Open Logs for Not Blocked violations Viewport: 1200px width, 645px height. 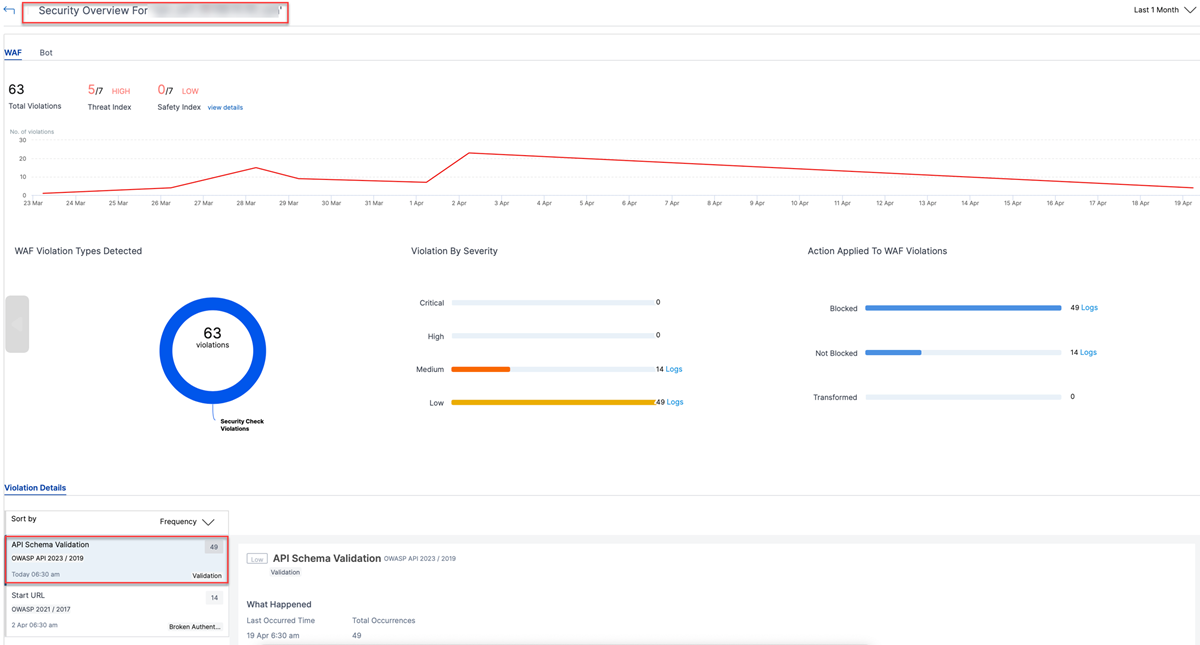(x=1088, y=352)
